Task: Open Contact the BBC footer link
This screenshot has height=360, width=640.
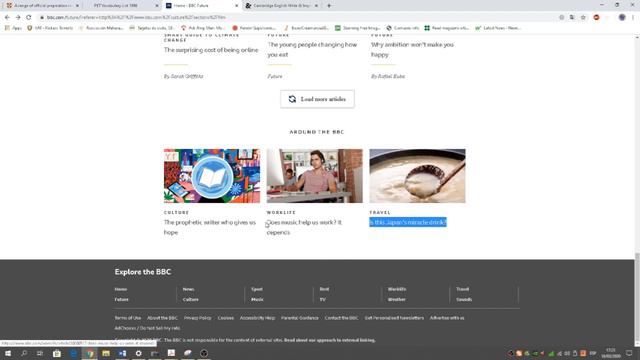Action: pos(341,318)
